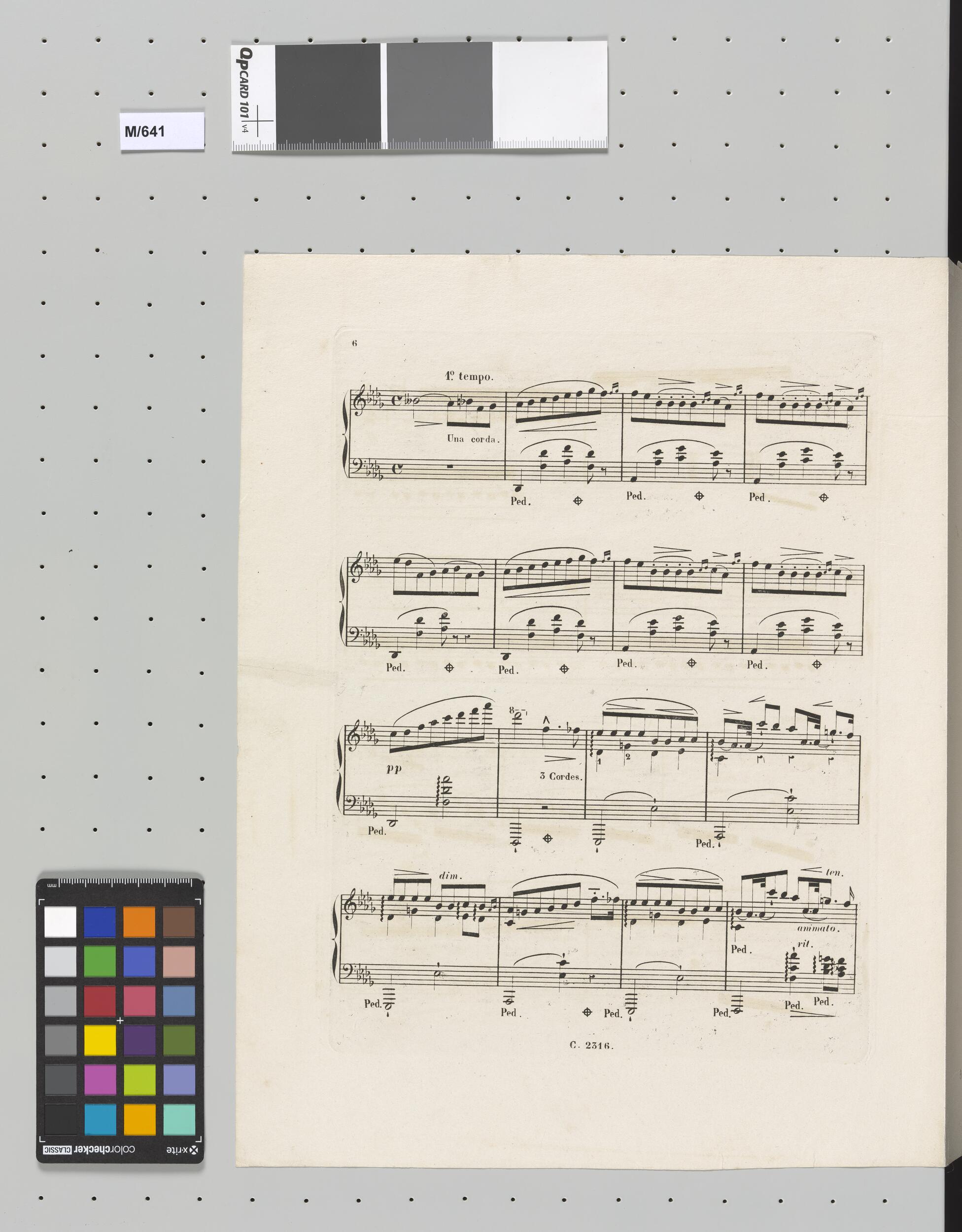Screen dimensions: 962x1232
Task: Pick the brown swatch in top row
Action: tap(179, 922)
